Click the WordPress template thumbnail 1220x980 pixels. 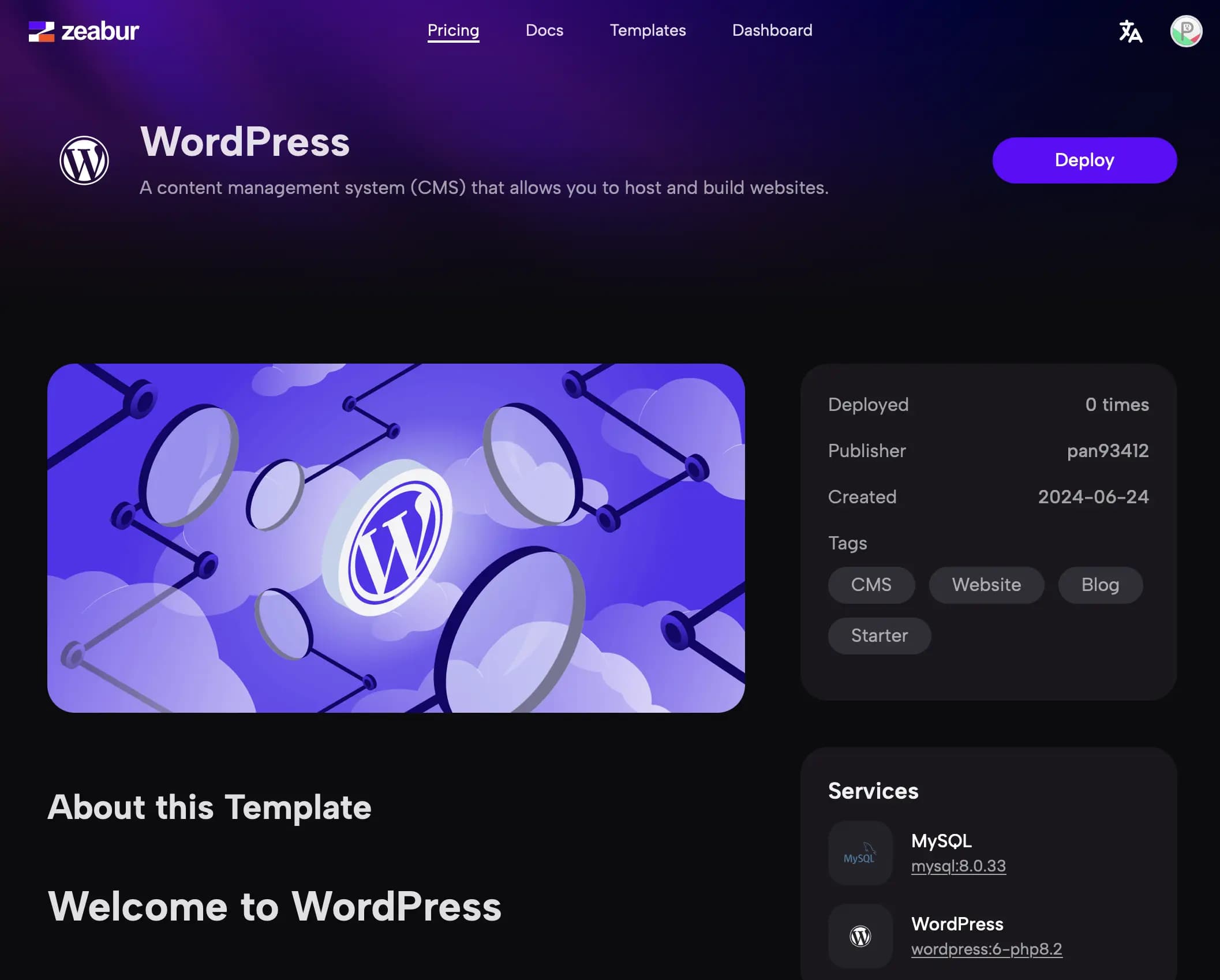(x=396, y=537)
